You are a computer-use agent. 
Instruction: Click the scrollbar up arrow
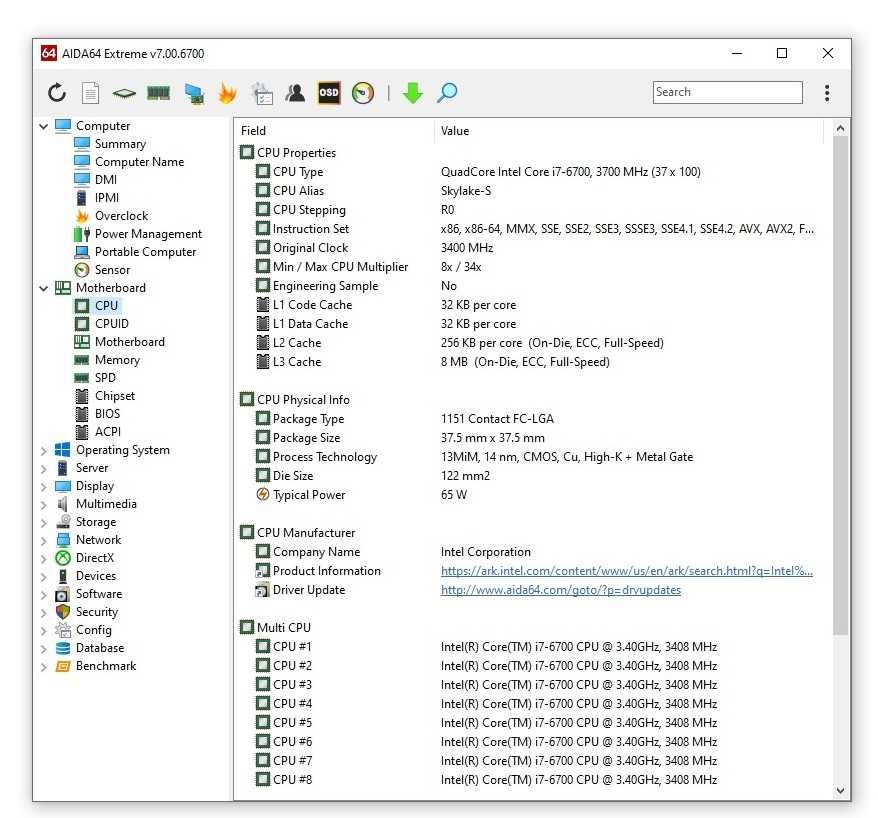840,129
